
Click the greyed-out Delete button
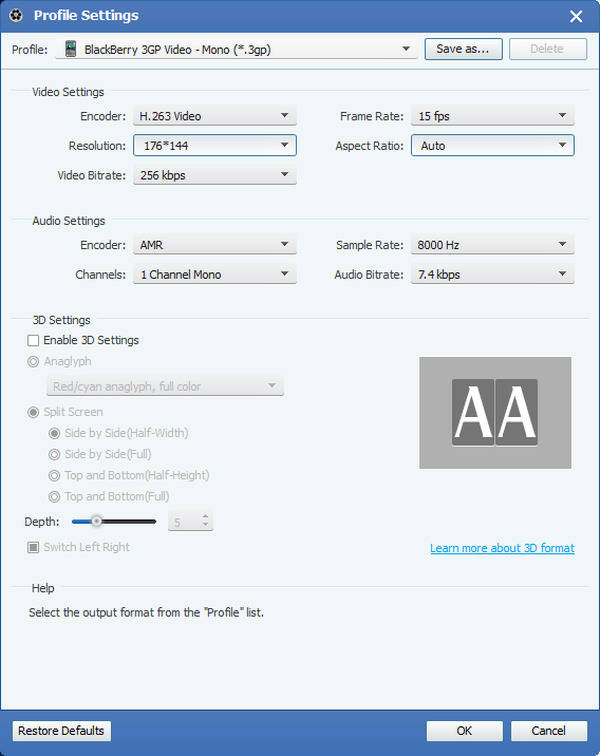(547, 49)
